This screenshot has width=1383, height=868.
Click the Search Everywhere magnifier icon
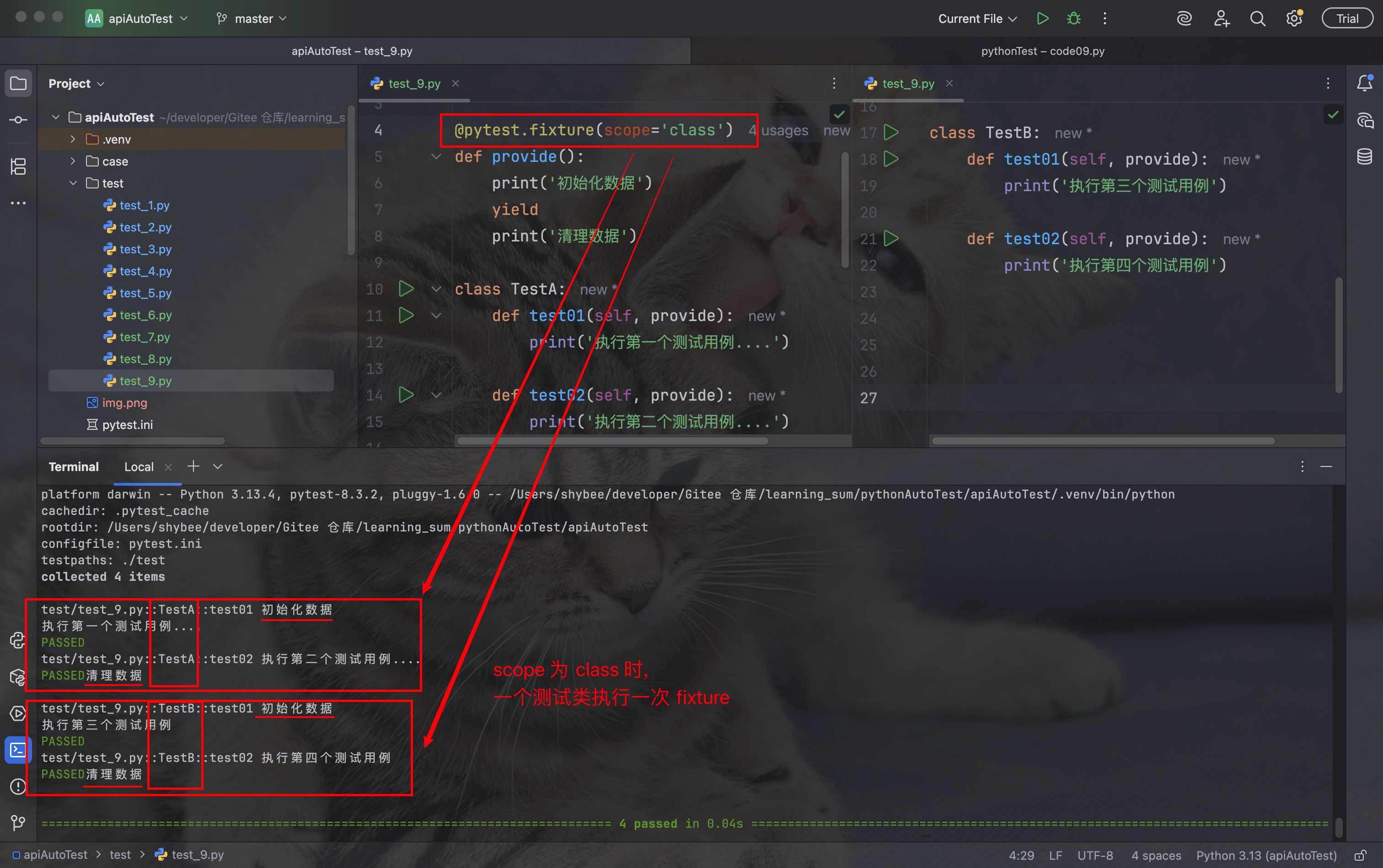[1257, 18]
